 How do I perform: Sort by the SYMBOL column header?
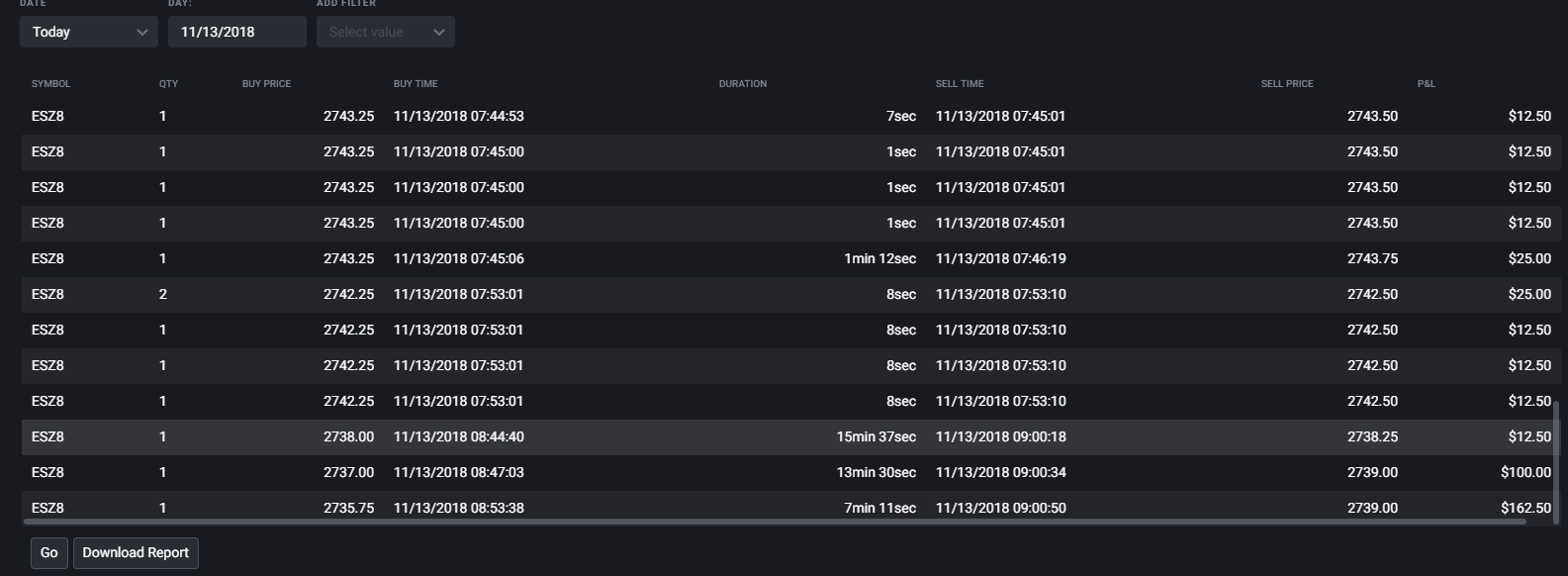pos(50,84)
